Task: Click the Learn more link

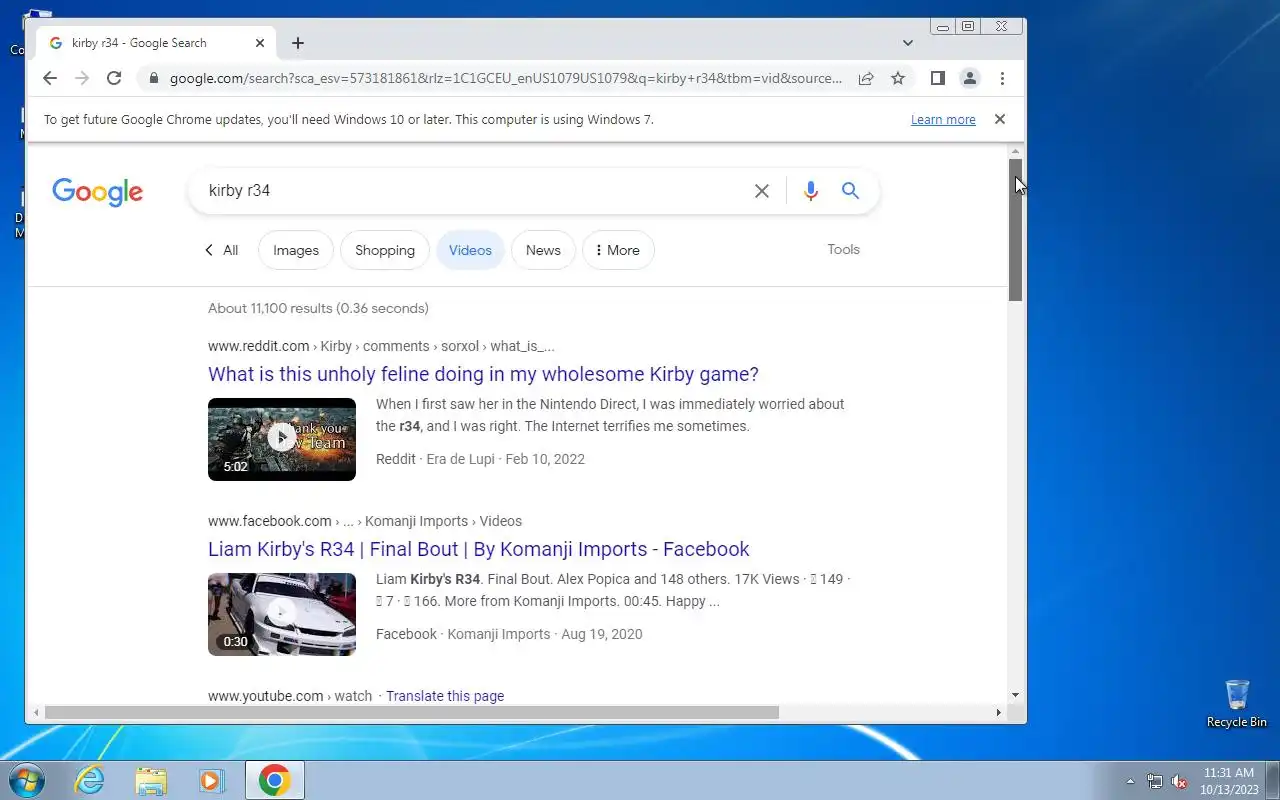Action: 943,119
